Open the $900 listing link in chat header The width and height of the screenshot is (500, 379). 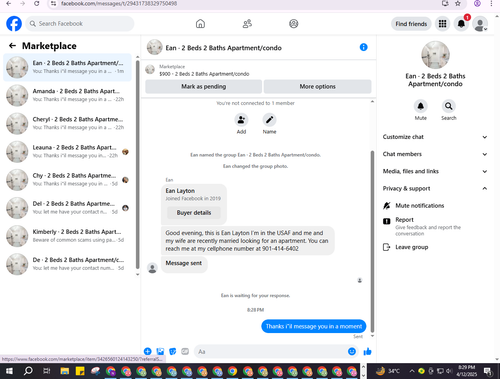[204, 74]
